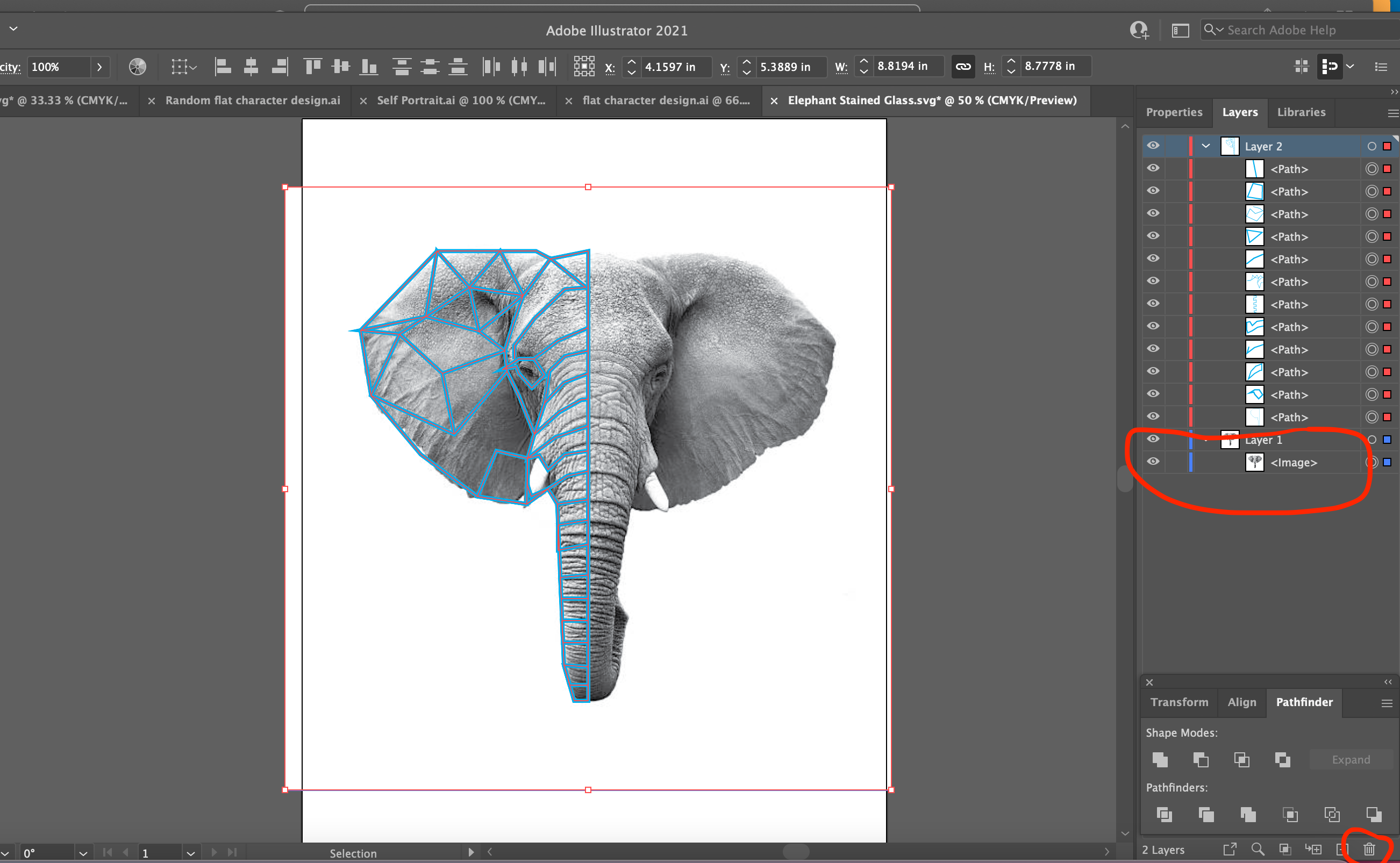Toggle visibility of Layer 2
The height and width of the screenshot is (863, 1400).
pos(1153,146)
